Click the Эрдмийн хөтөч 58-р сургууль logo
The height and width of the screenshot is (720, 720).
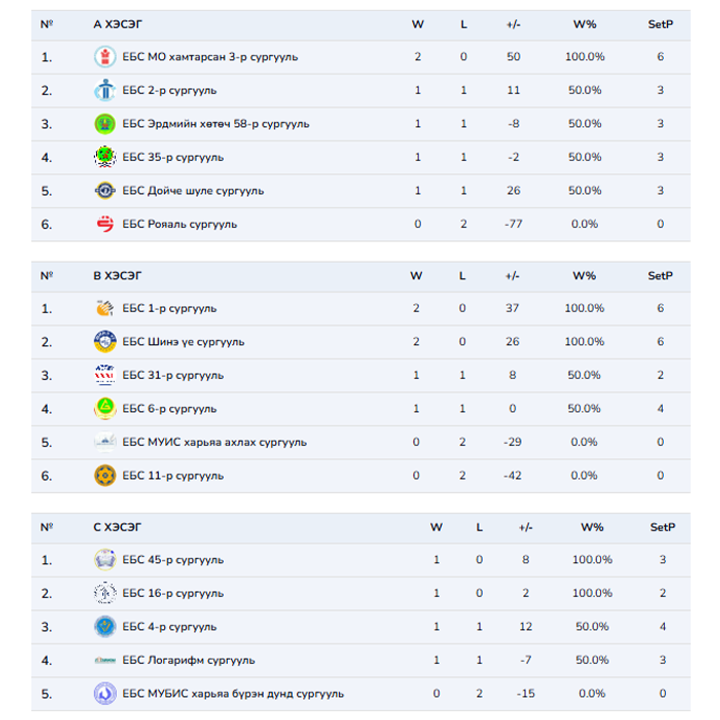pyautogui.click(x=105, y=124)
